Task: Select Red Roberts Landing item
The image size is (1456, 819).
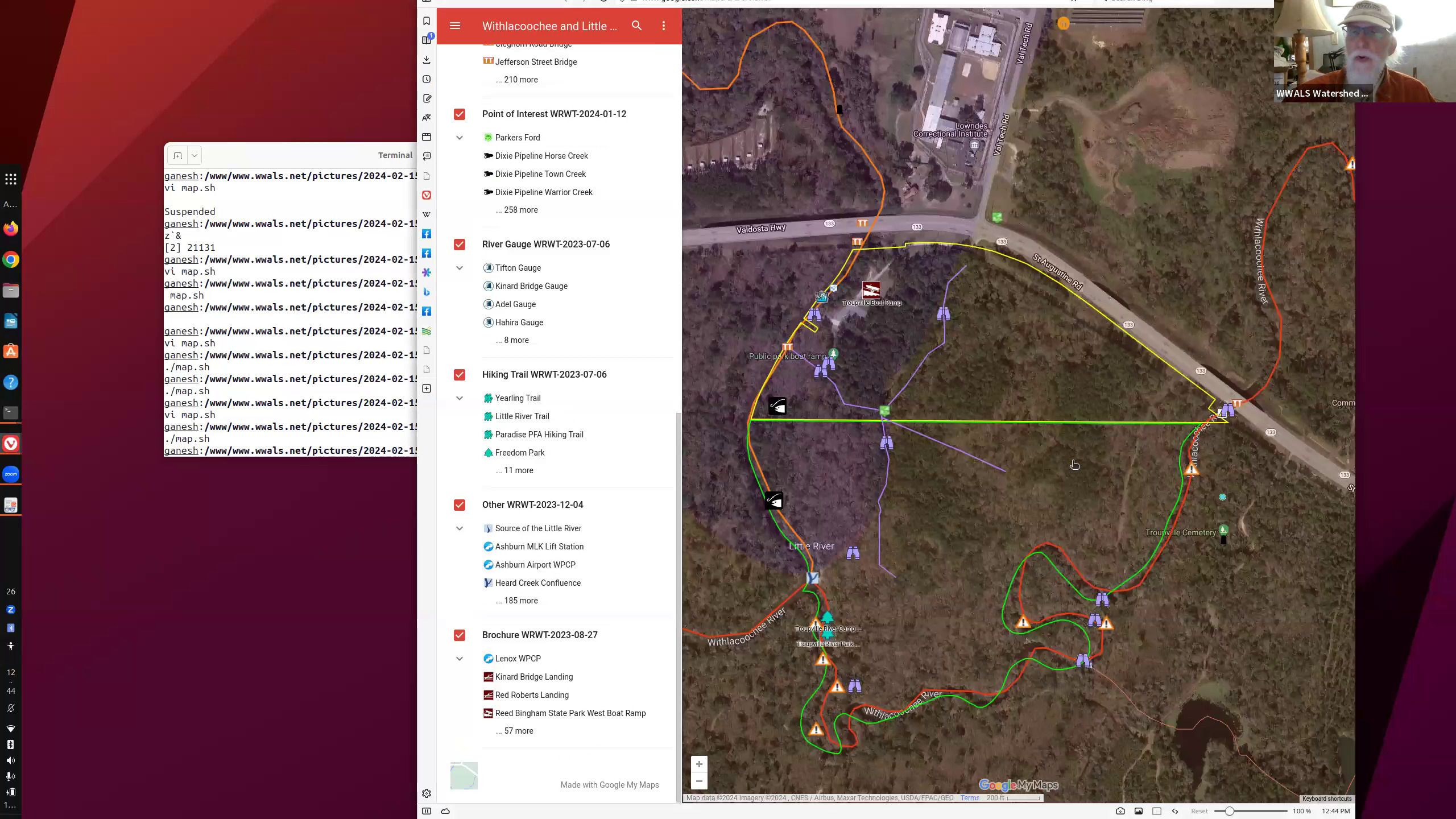Action: pyautogui.click(x=532, y=695)
